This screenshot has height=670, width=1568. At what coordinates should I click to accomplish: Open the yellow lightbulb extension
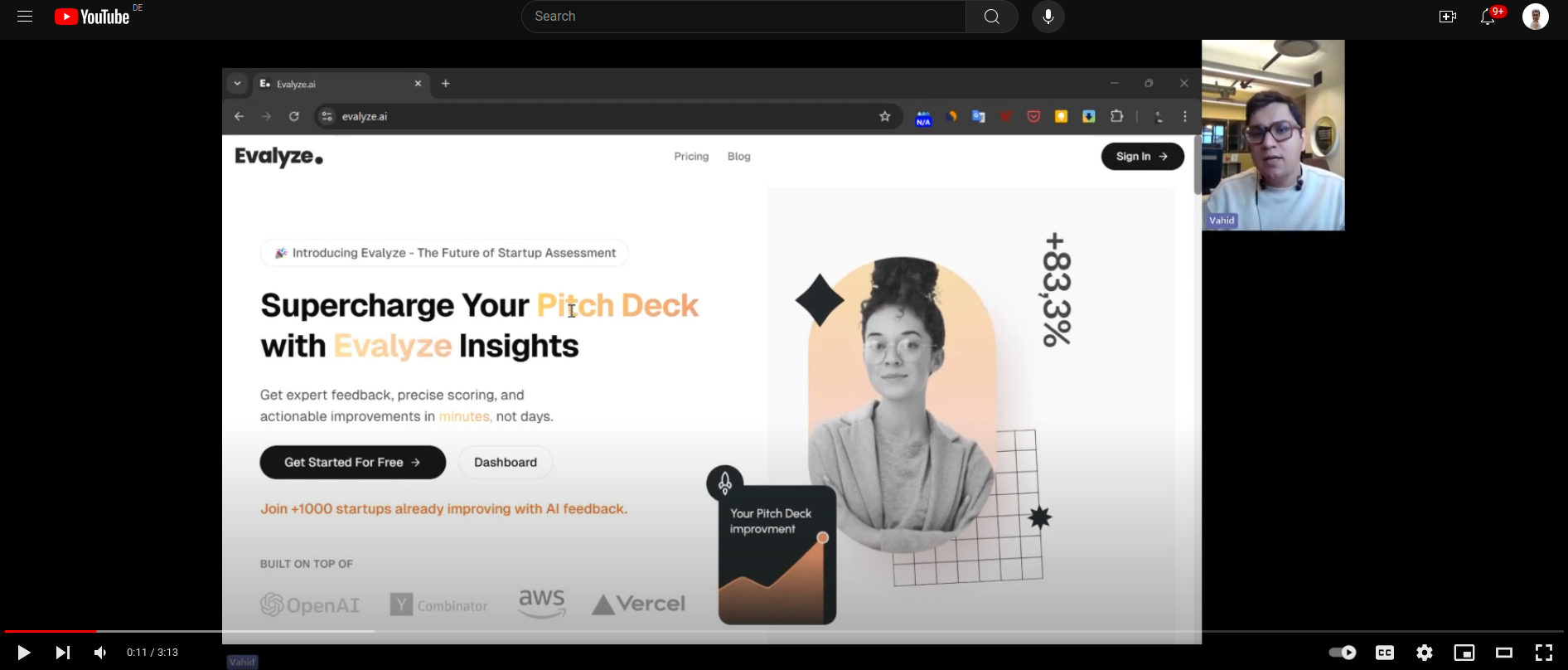click(x=1061, y=117)
